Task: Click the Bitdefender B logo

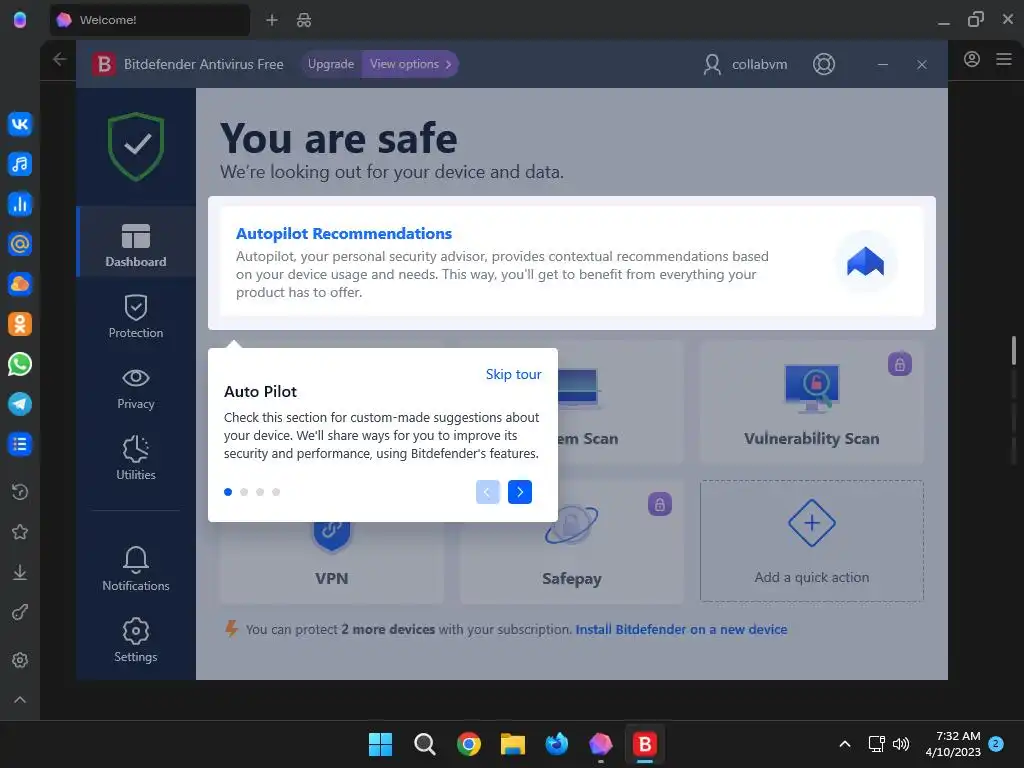Action: tap(104, 64)
